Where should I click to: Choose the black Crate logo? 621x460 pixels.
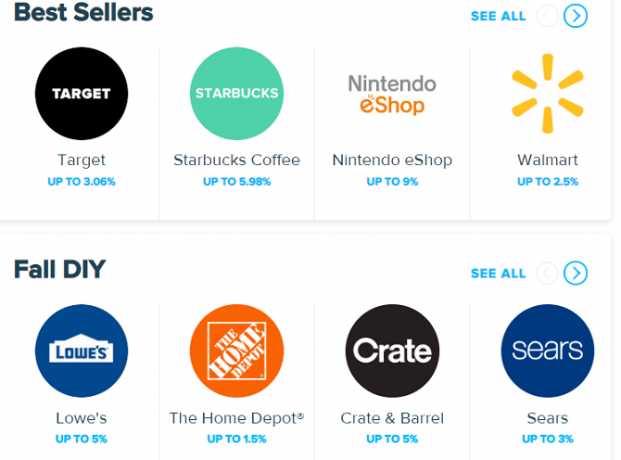point(392,351)
